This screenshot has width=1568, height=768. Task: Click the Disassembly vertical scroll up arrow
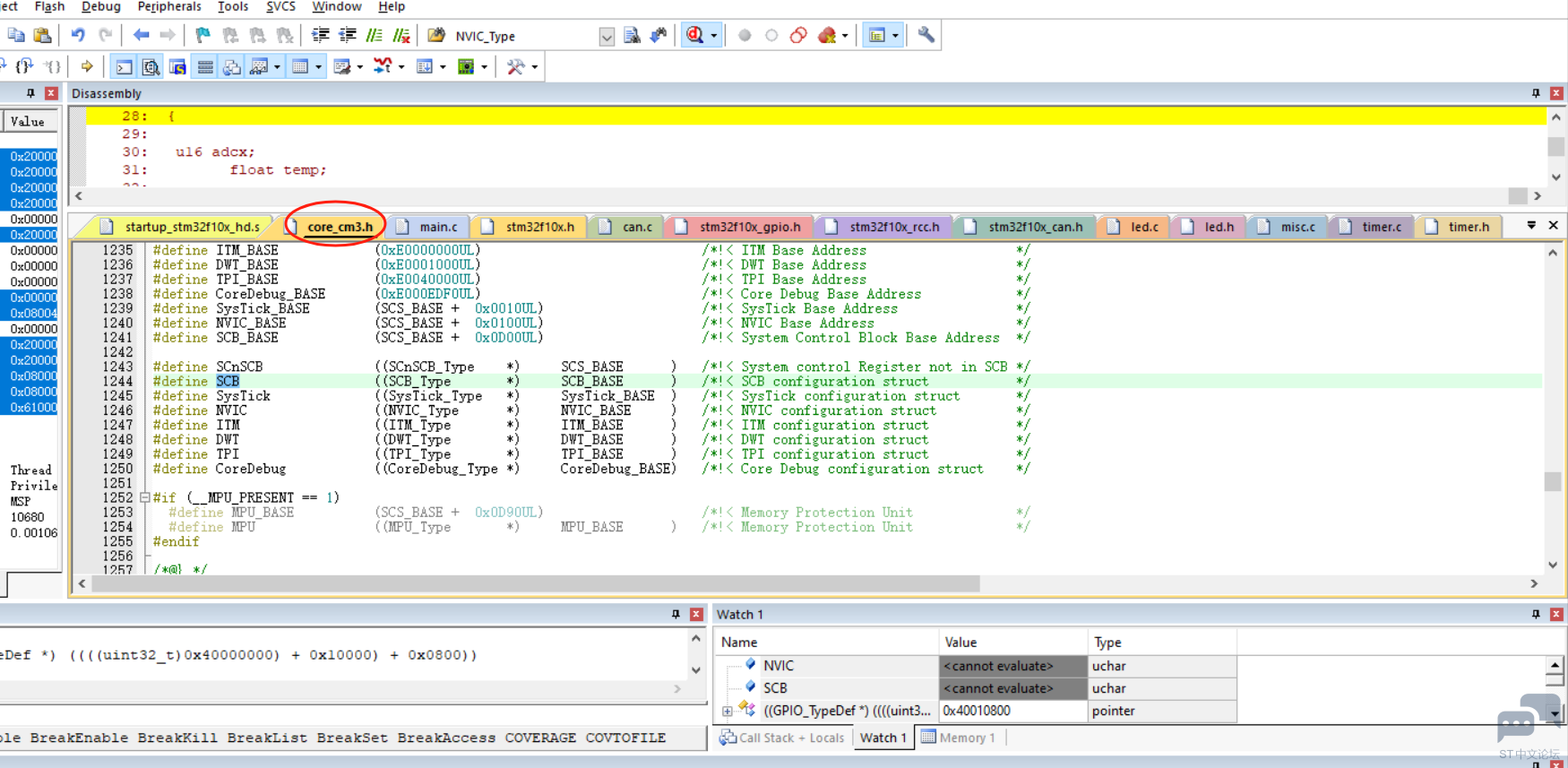click(1556, 117)
